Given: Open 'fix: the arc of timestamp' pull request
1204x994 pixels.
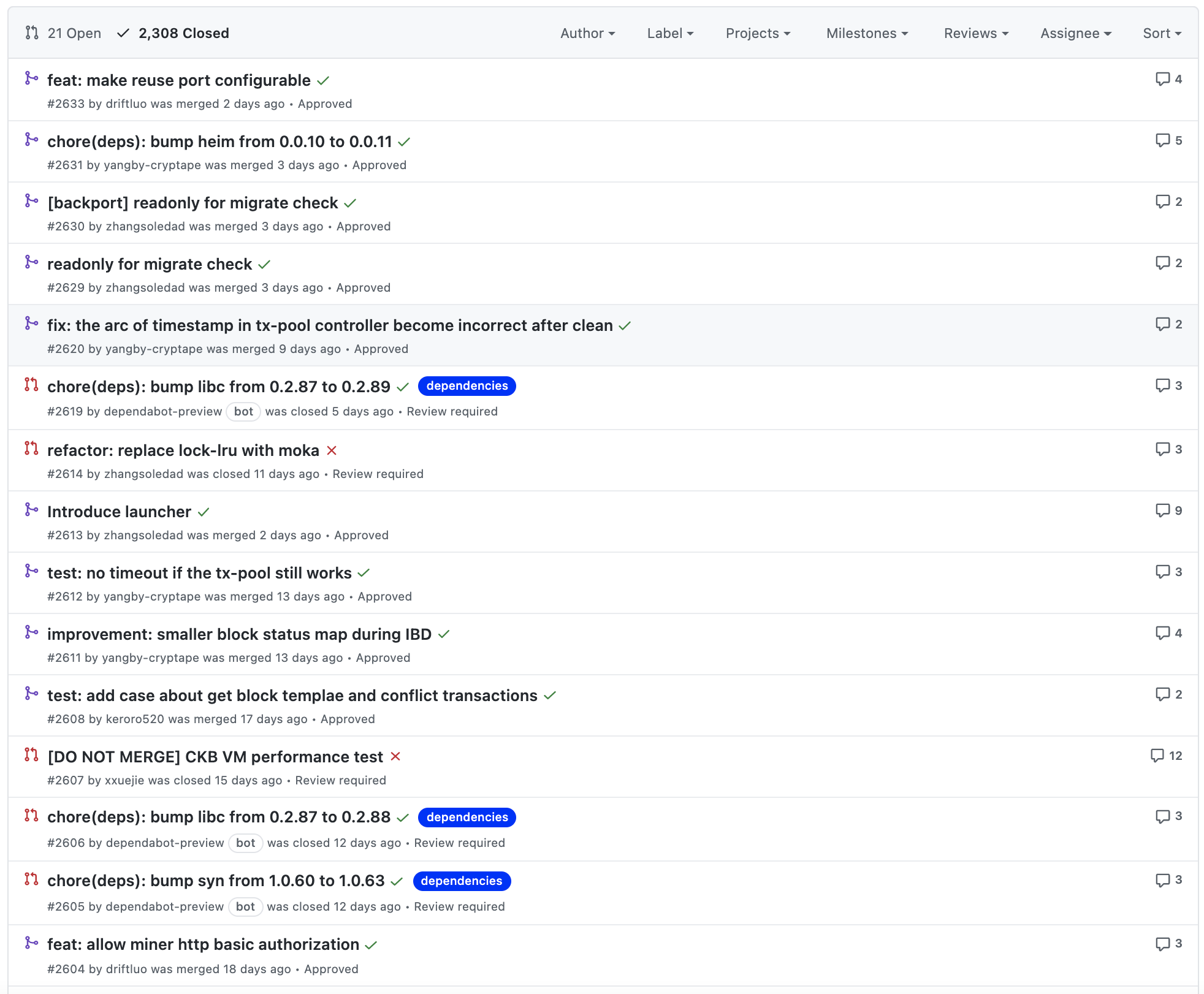Looking at the screenshot, I should pos(330,325).
